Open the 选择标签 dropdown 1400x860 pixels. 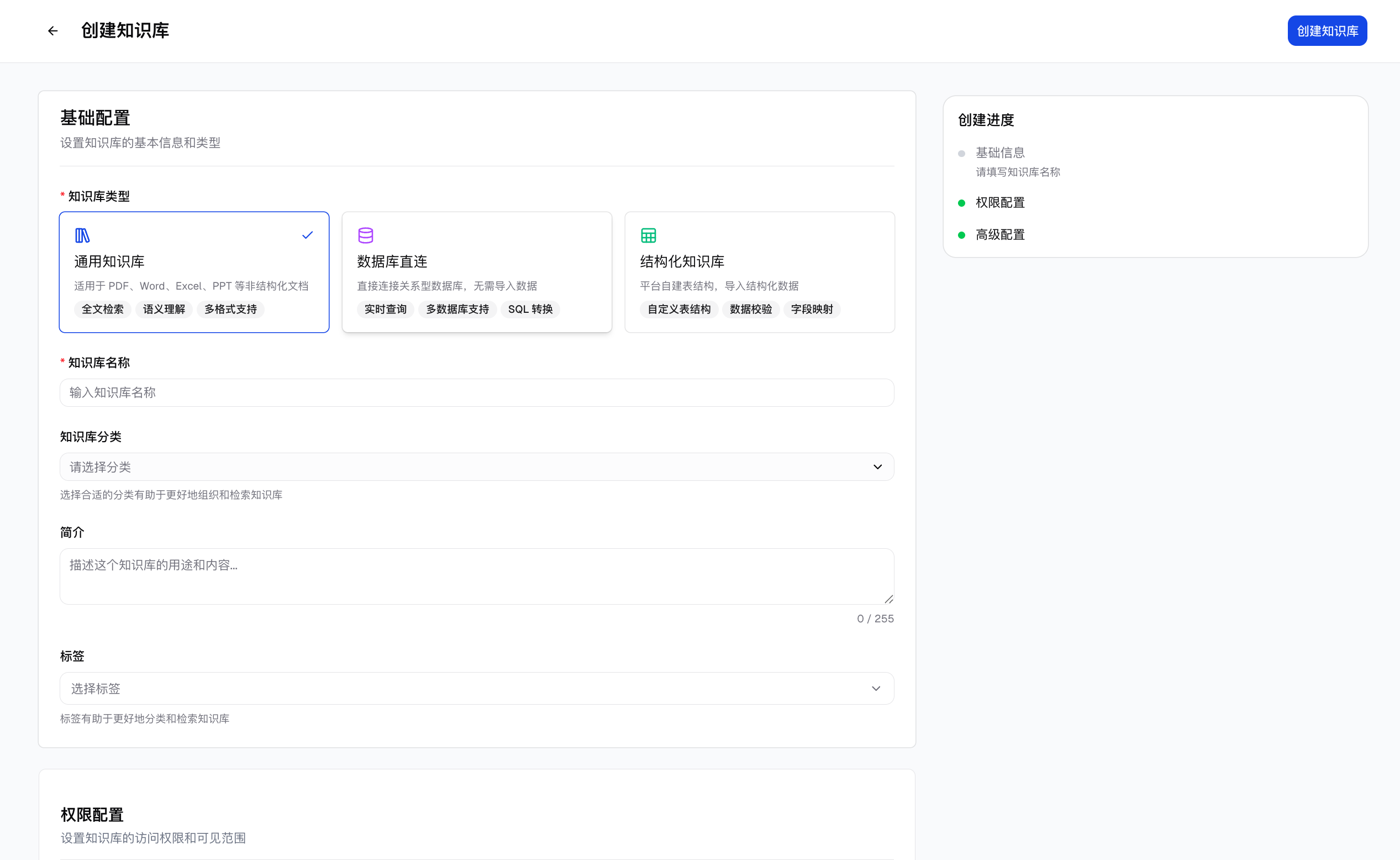click(476, 688)
